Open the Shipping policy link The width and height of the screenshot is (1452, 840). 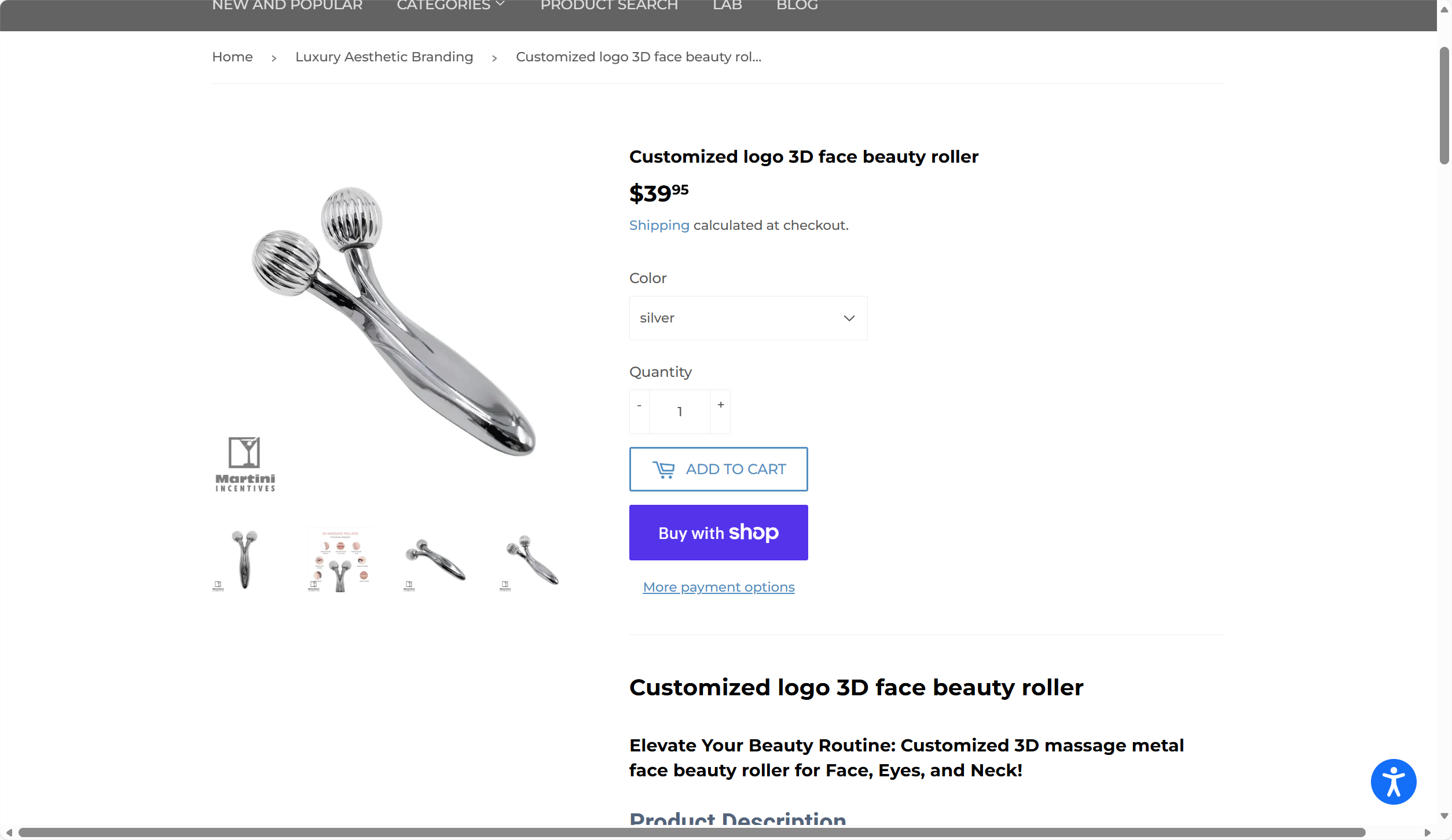click(659, 225)
